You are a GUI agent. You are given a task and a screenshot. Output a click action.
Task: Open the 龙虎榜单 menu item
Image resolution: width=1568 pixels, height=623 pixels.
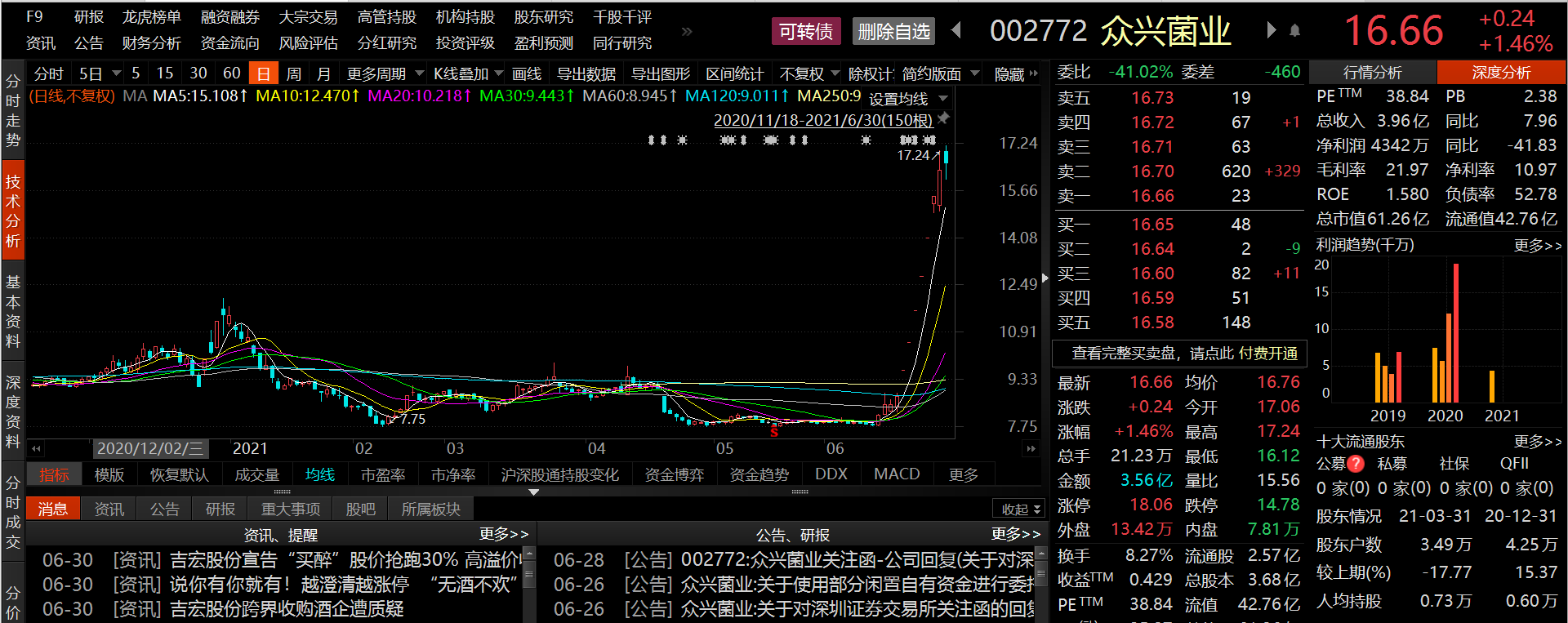coord(152,17)
